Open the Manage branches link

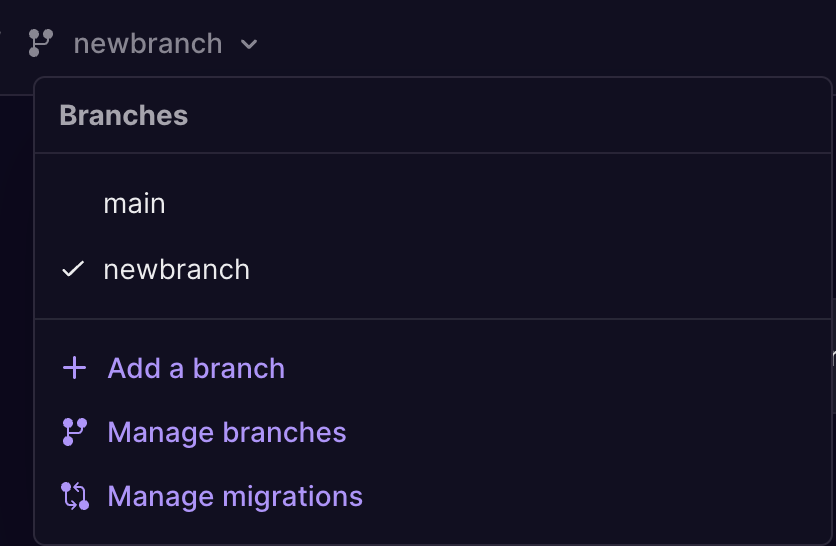[226, 432]
